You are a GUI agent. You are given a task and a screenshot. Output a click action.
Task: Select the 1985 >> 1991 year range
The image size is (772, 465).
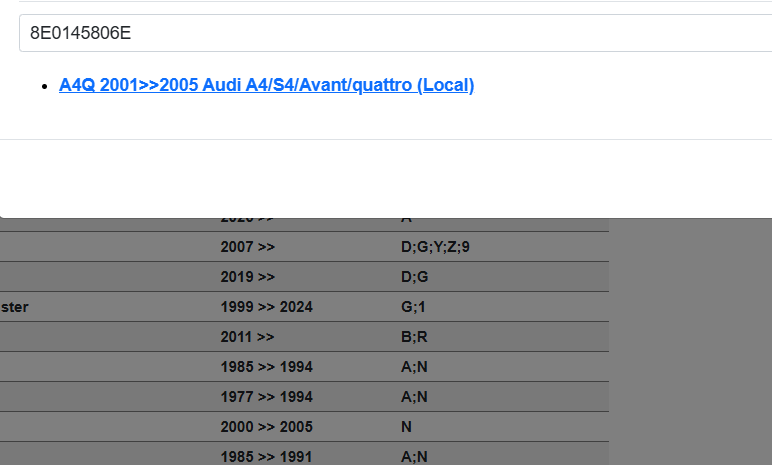[x=266, y=457]
